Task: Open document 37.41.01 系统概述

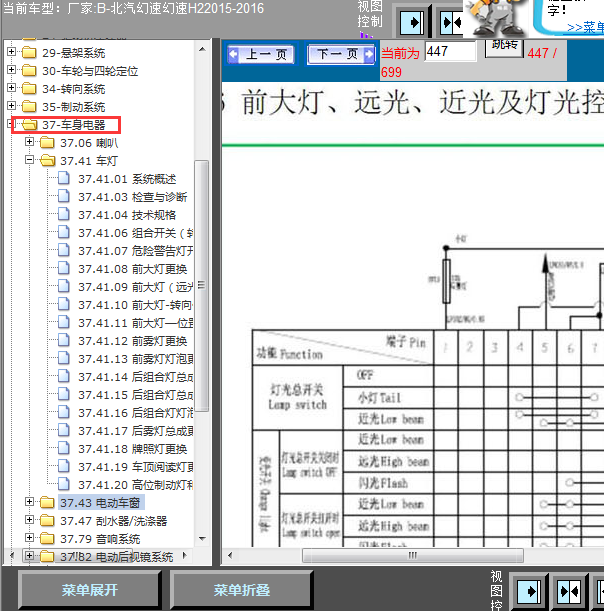Action: coord(127,179)
